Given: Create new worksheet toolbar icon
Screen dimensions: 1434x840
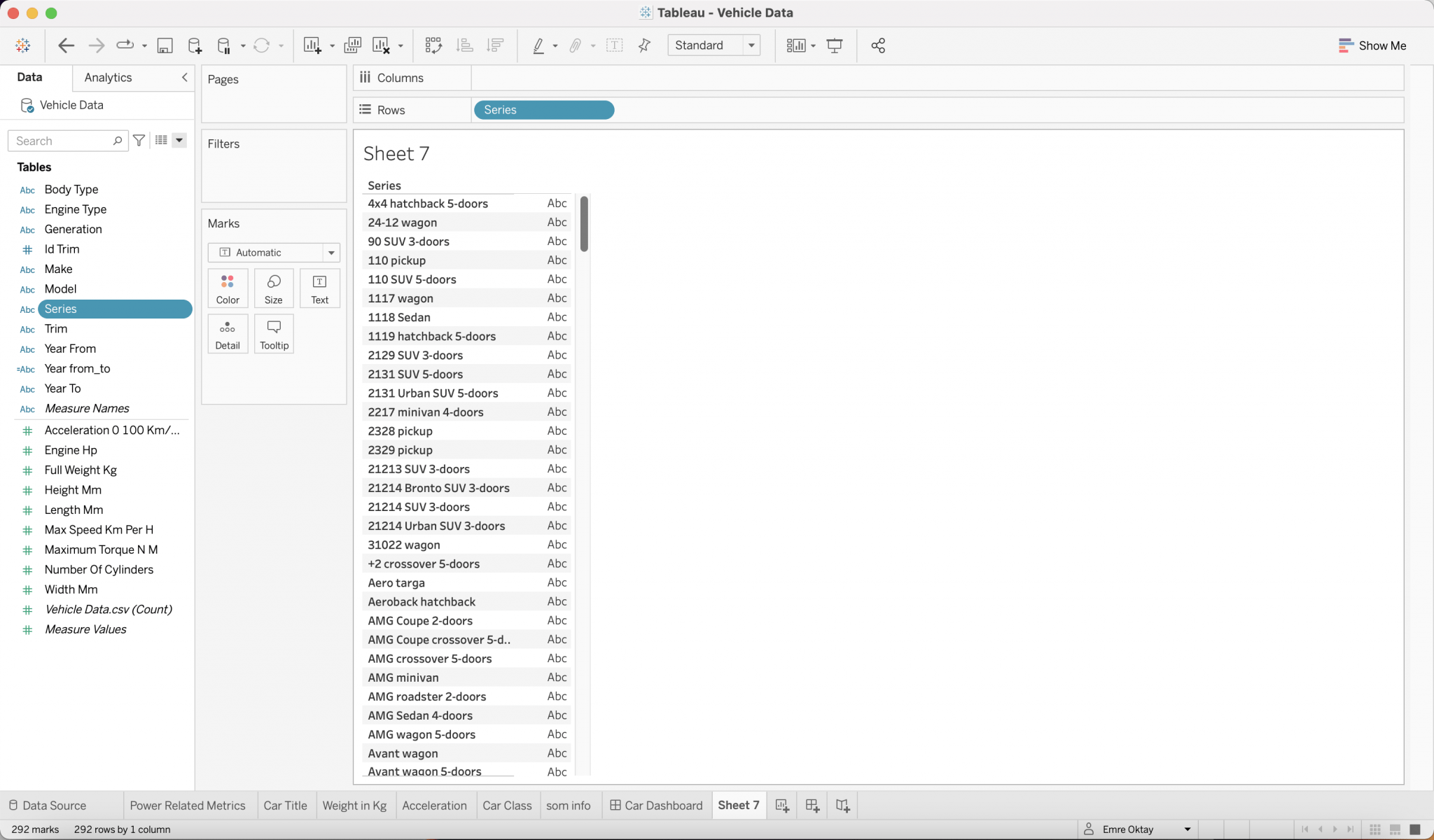Looking at the screenshot, I should 312,45.
